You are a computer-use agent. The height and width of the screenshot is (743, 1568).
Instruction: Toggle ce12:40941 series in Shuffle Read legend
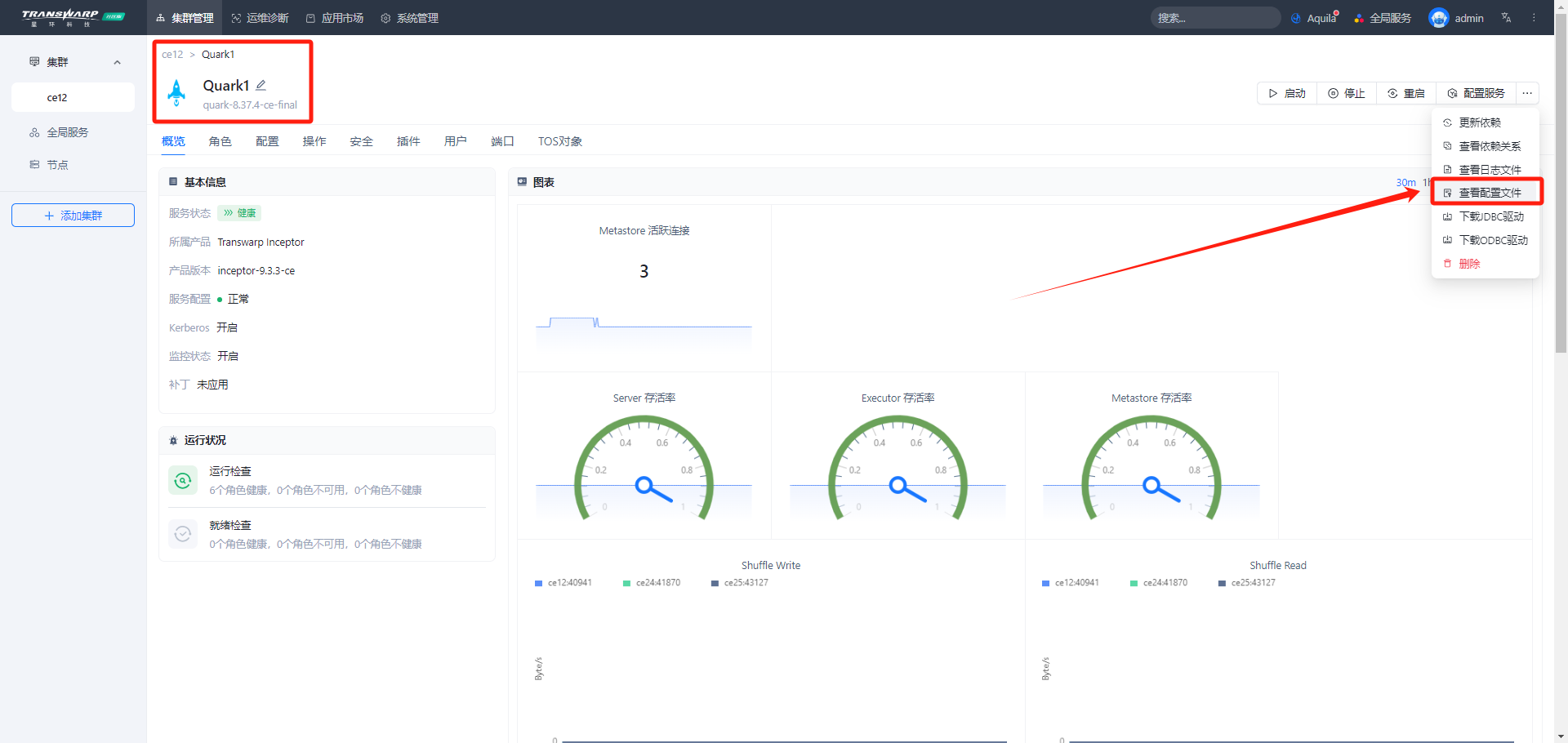click(1071, 583)
